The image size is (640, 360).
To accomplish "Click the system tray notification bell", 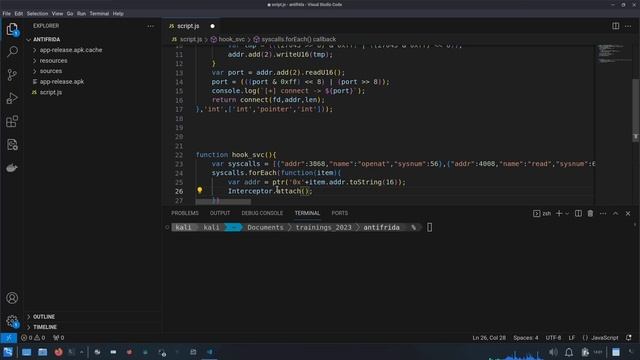I will click(x=569, y=352).
